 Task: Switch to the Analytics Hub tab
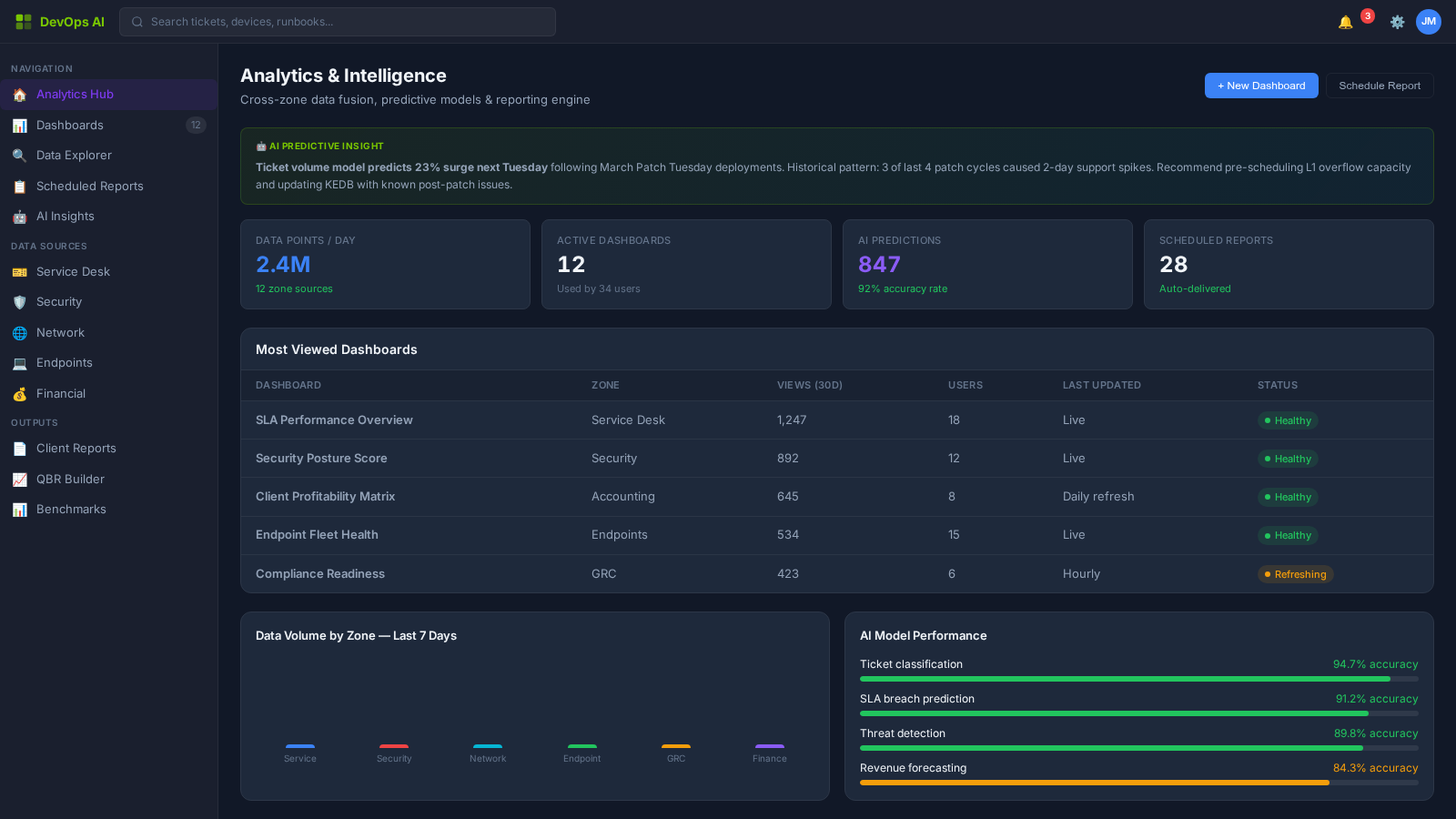click(75, 94)
